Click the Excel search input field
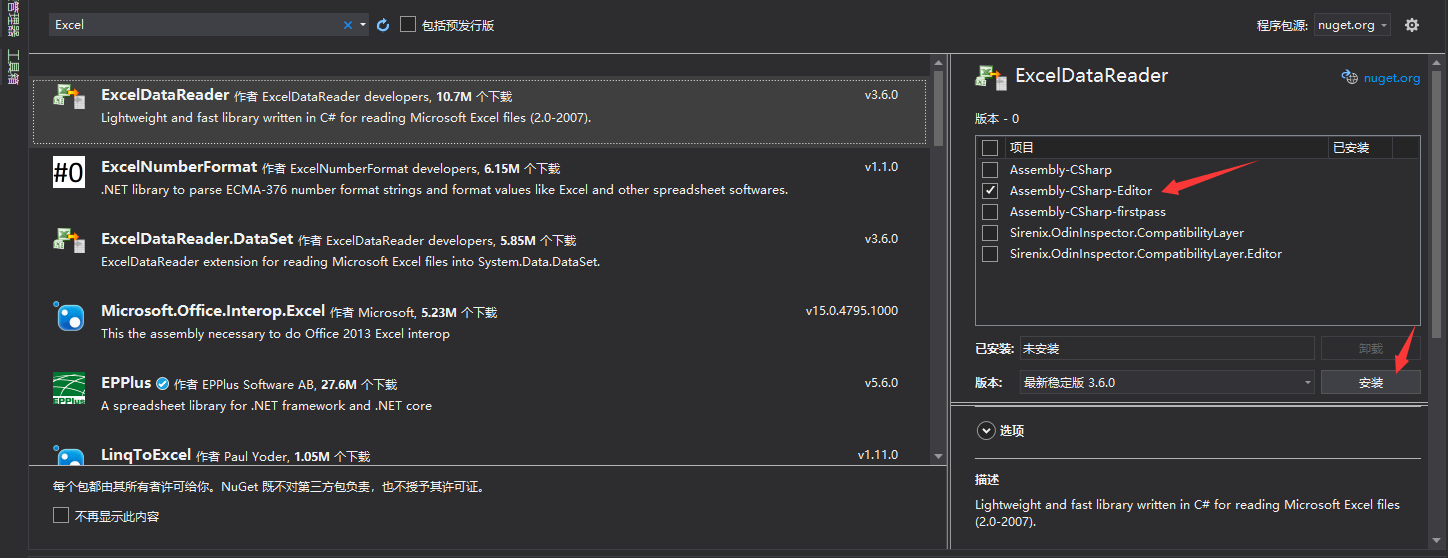The image size is (1448, 558). click(x=195, y=25)
